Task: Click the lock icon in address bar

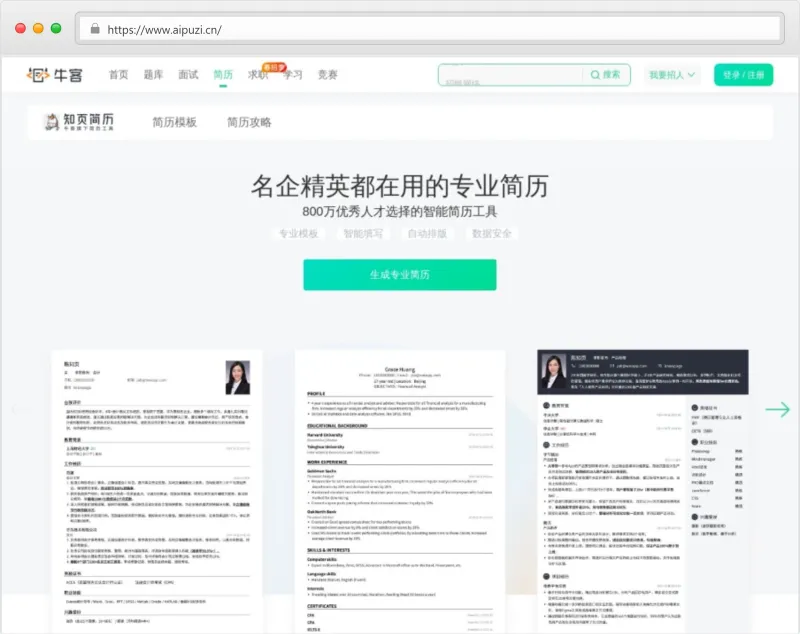Action: tap(95, 29)
